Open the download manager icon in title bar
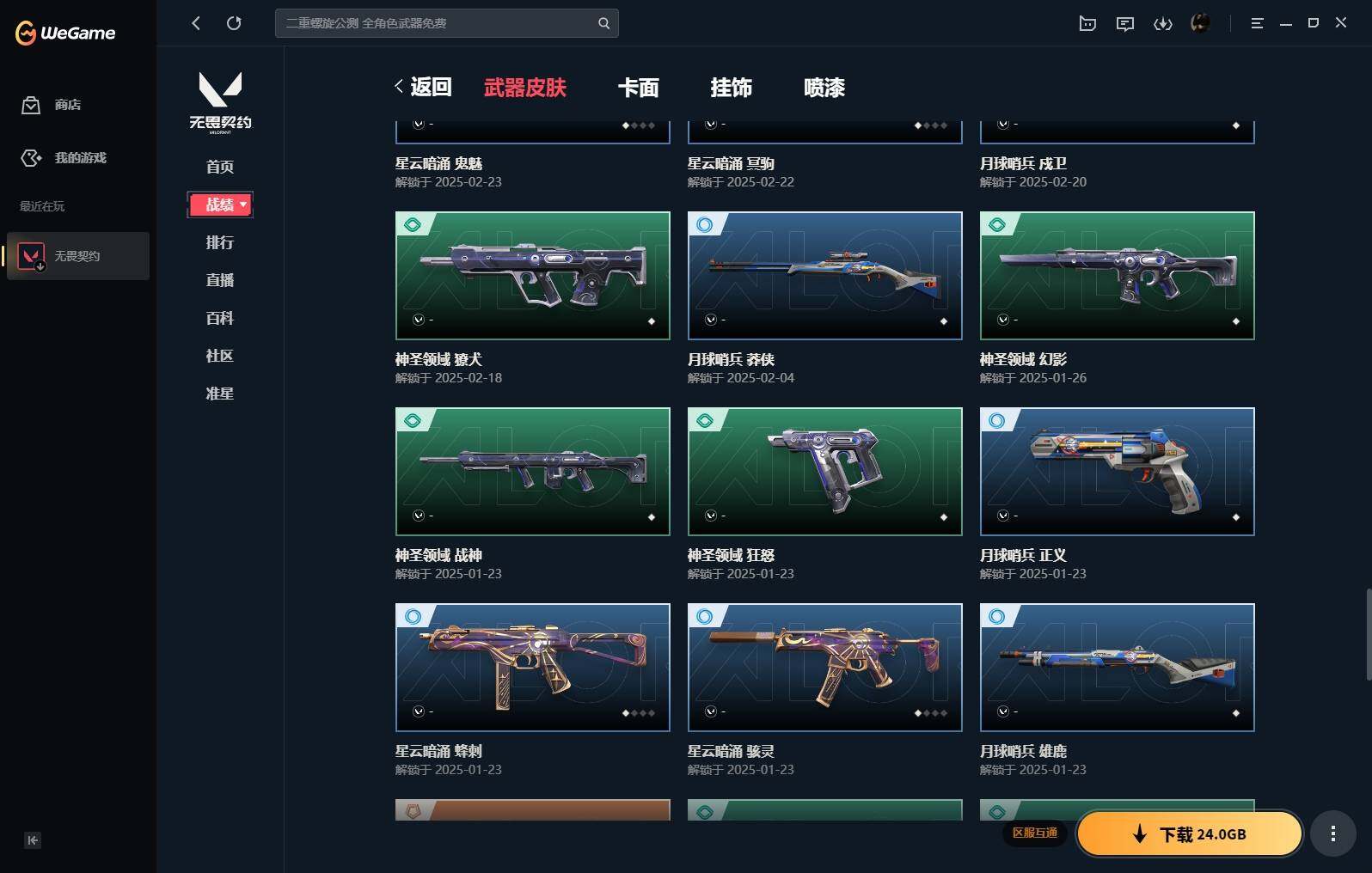Screen dimensions: 1372x873 pyautogui.click(x=1162, y=23)
